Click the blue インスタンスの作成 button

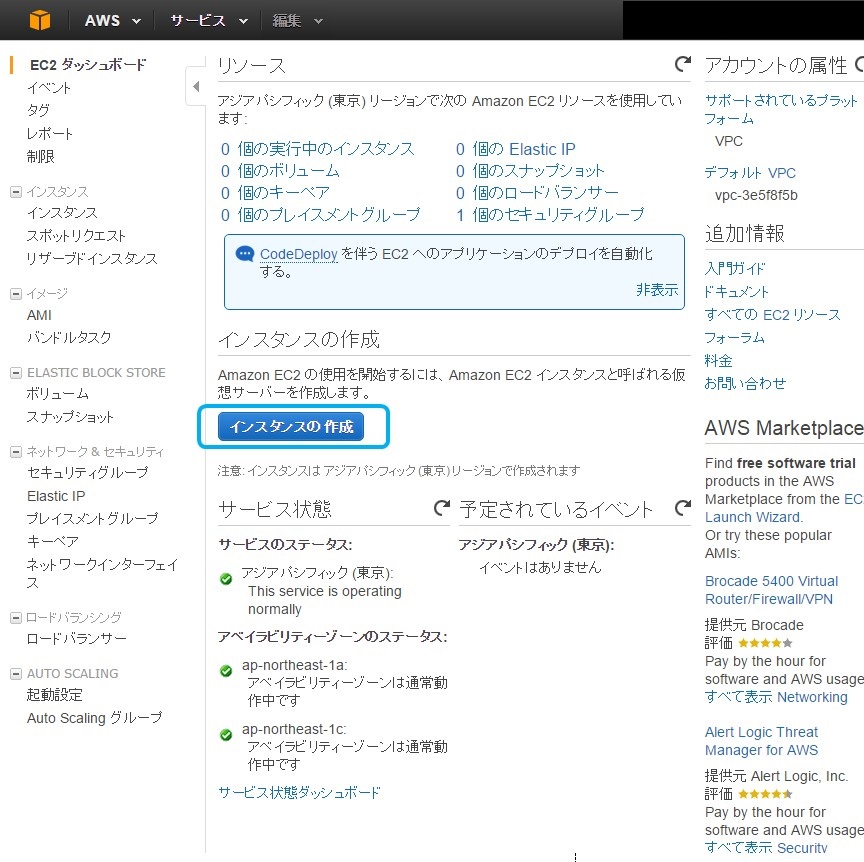coord(291,427)
